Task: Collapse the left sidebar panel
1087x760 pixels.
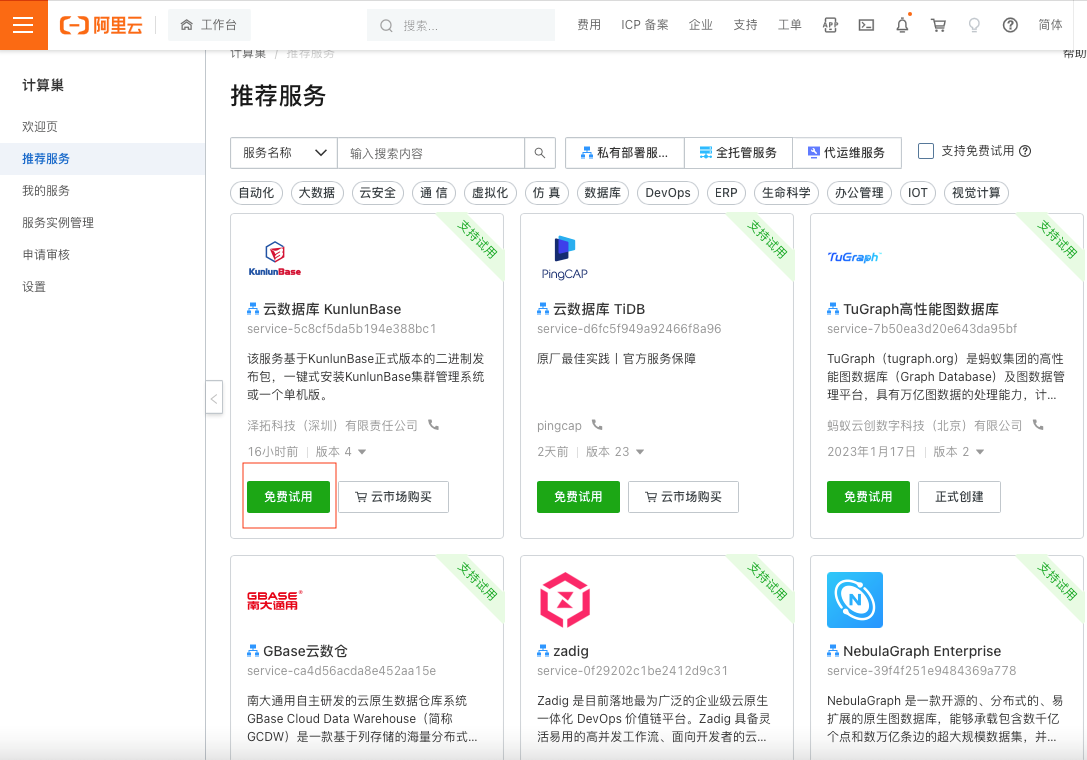Action: (x=214, y=398)
